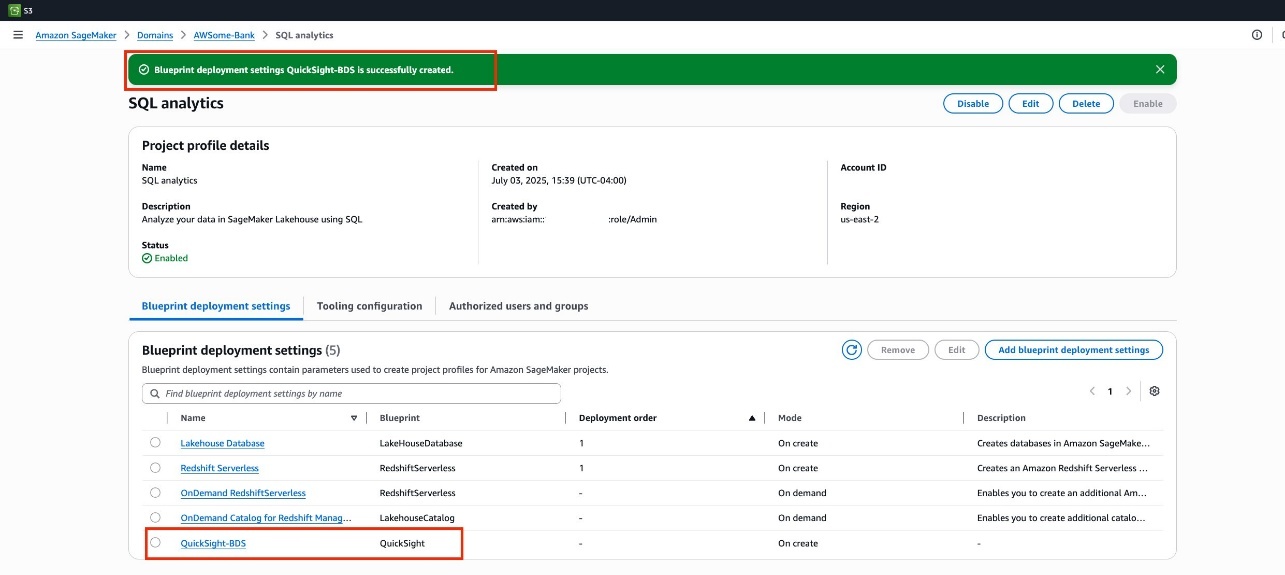Click Edit button in blueprint settings

(x=956, y=350)
